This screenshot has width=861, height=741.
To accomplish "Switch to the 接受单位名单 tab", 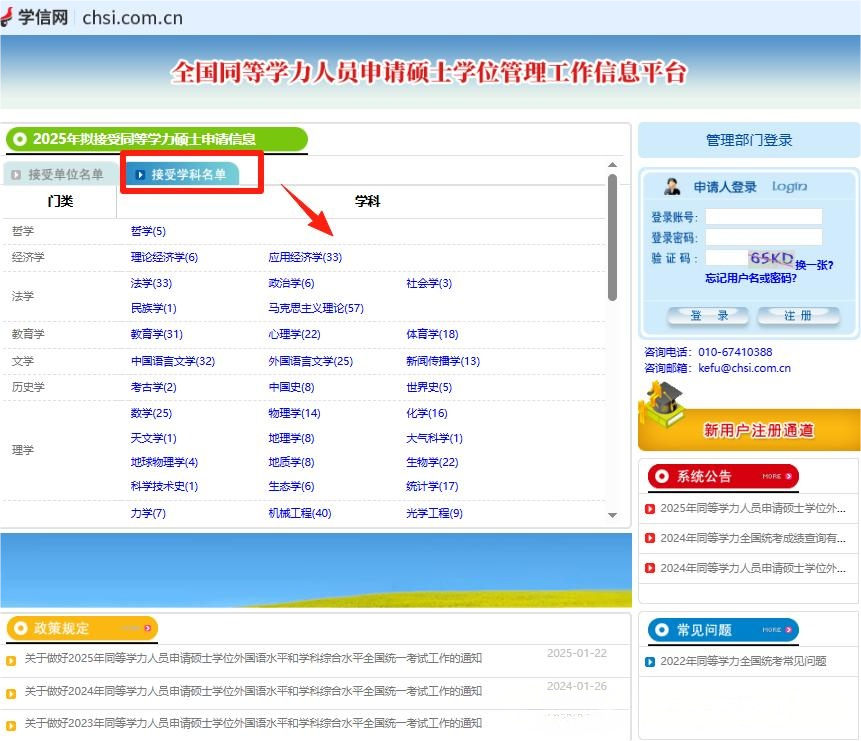I will (58, 175).
